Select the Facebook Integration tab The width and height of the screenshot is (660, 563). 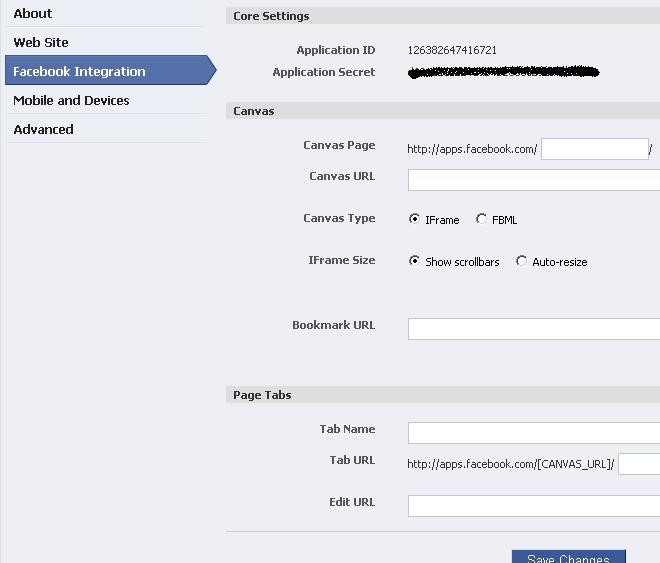(x=79, y=72)
